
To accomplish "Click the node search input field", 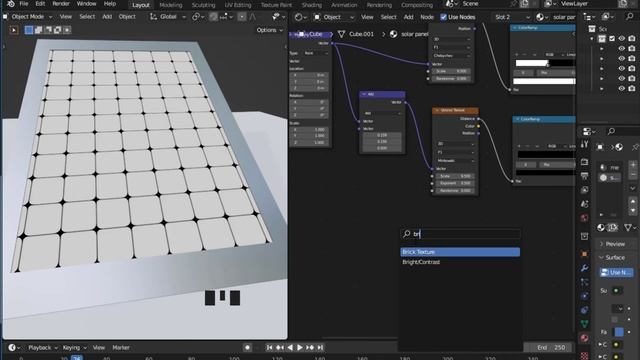I will 460,234.
